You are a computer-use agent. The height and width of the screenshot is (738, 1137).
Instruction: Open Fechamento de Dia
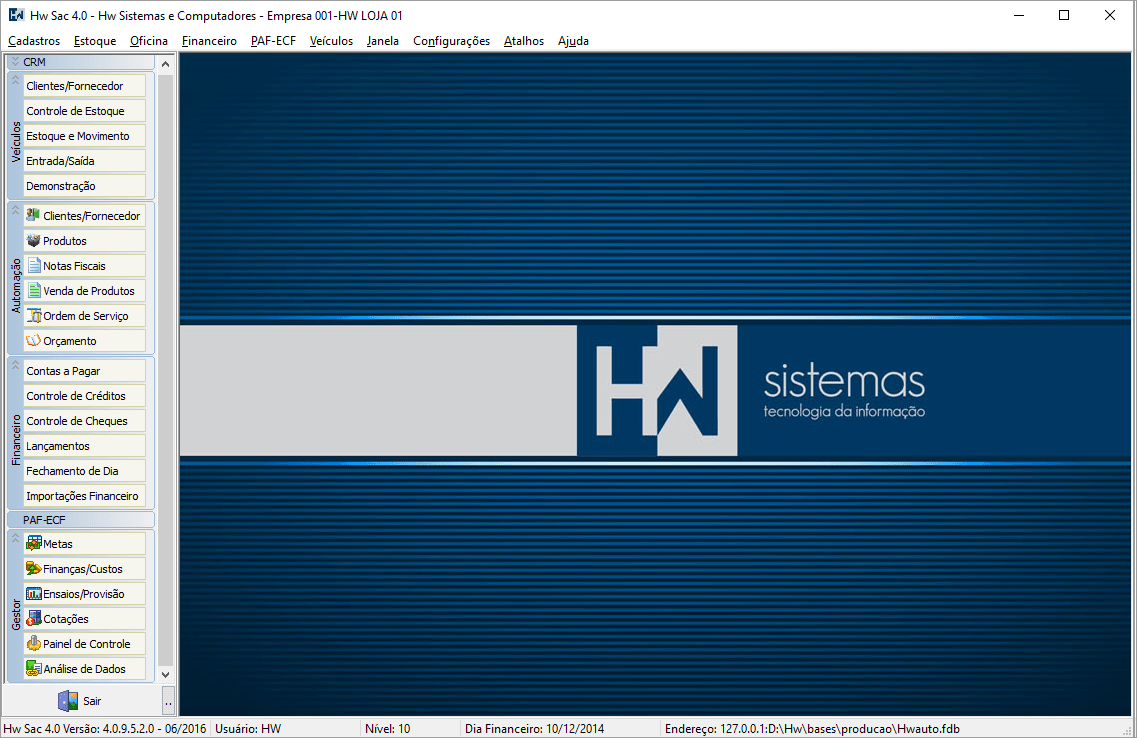[x=84, y=470]
